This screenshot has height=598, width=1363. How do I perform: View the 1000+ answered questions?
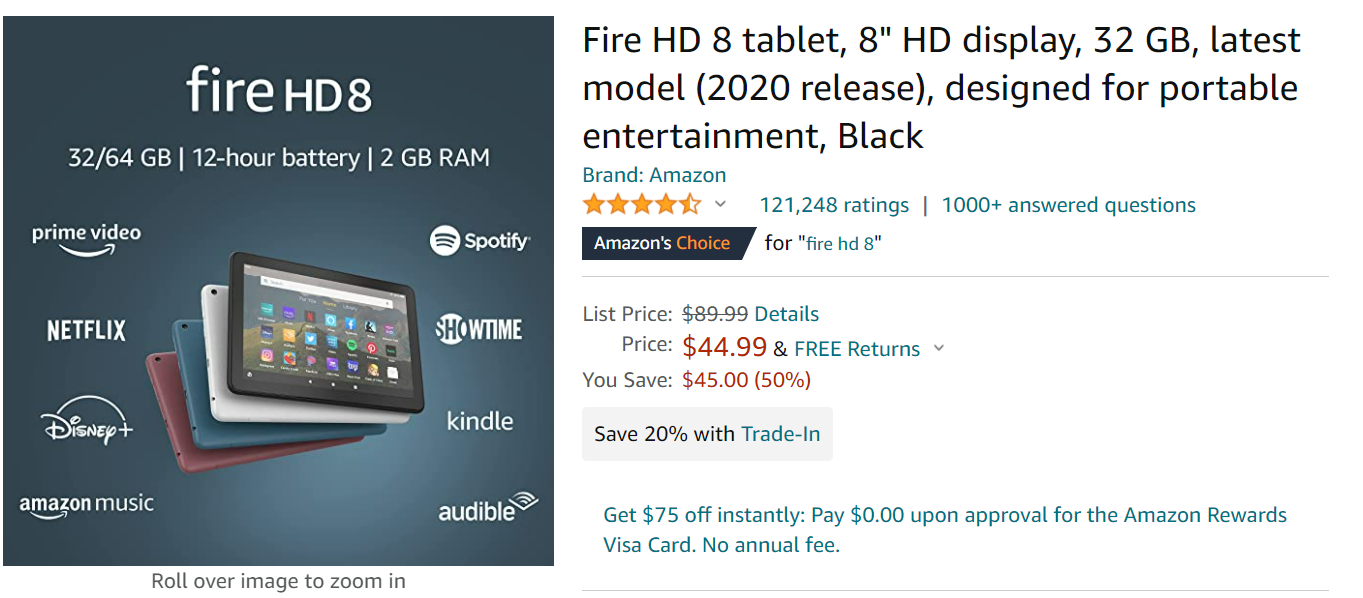coord(1068,204)
